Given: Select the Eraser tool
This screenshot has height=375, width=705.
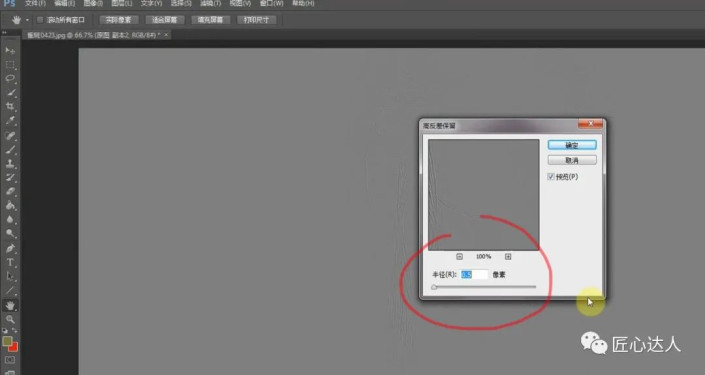Looking at the screenshot, I should 10,191.
